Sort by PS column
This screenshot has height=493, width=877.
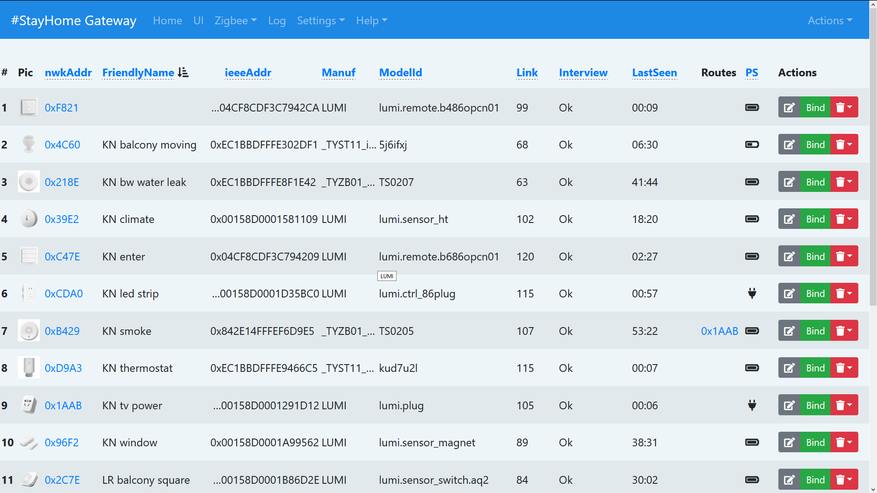[x=752, y=73]
